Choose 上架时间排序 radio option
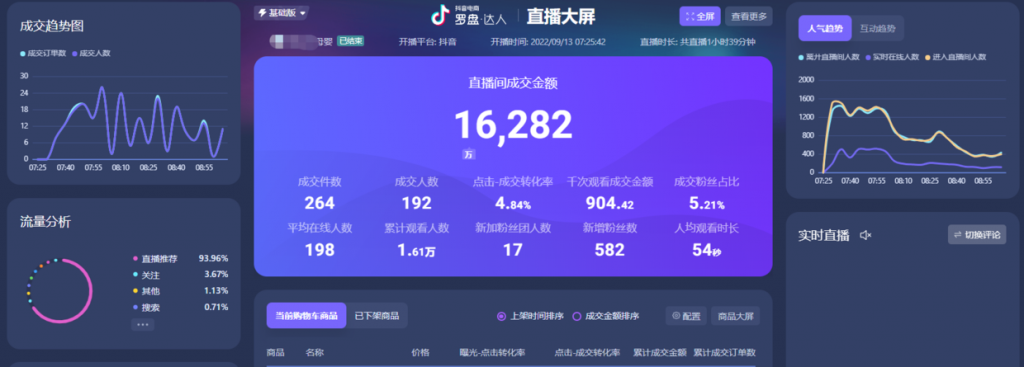The height and width of the screenshot is (367, 1024). [530, 316]
